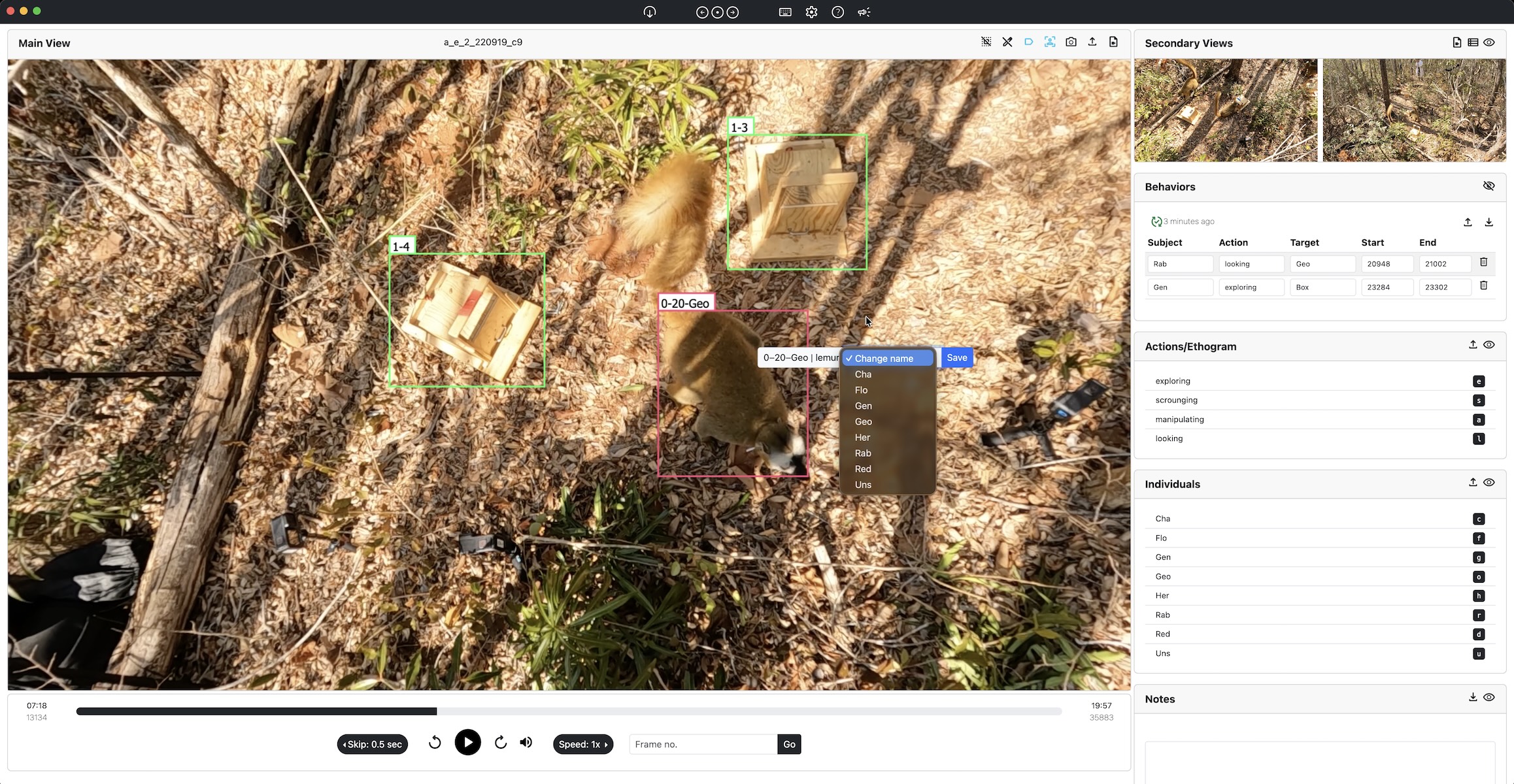Click the rewind skip-back icon

[x=435, y=743]
